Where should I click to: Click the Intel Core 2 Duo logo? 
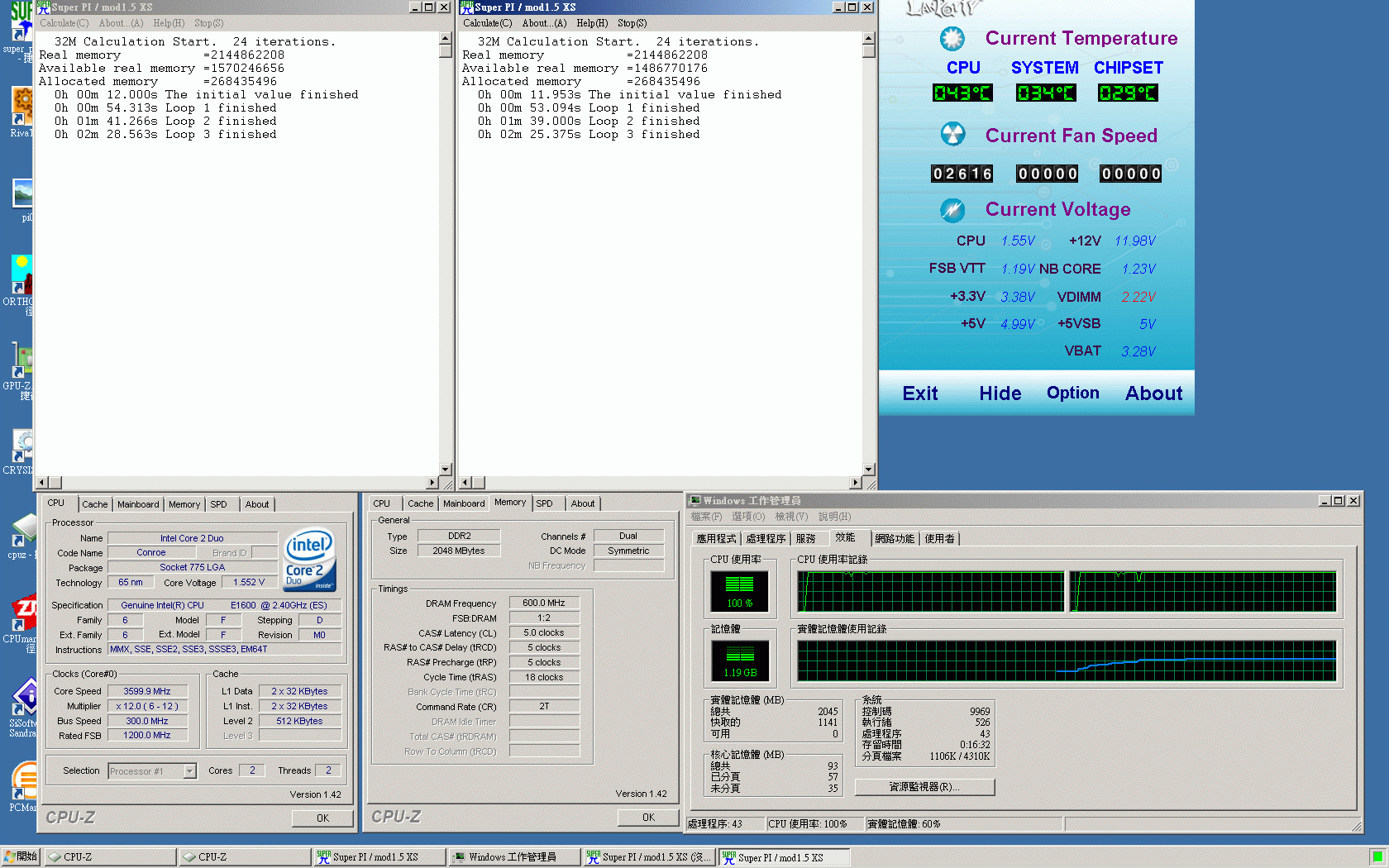click(x=310, y=560)
